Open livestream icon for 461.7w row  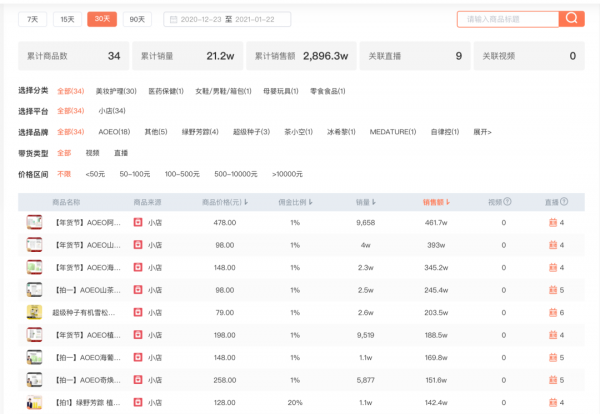coord(553,222)
